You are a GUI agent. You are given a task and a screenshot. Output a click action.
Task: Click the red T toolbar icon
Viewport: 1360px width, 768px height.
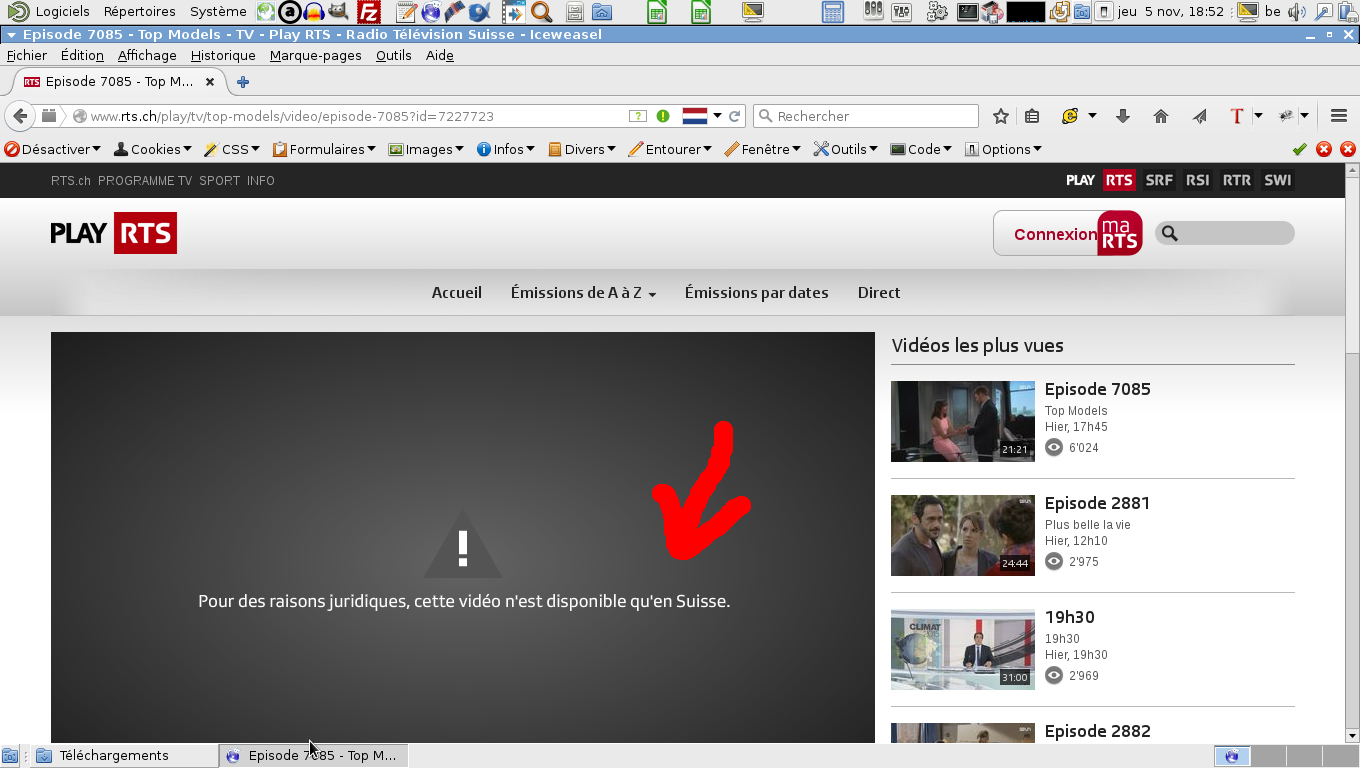point(1237,116)
